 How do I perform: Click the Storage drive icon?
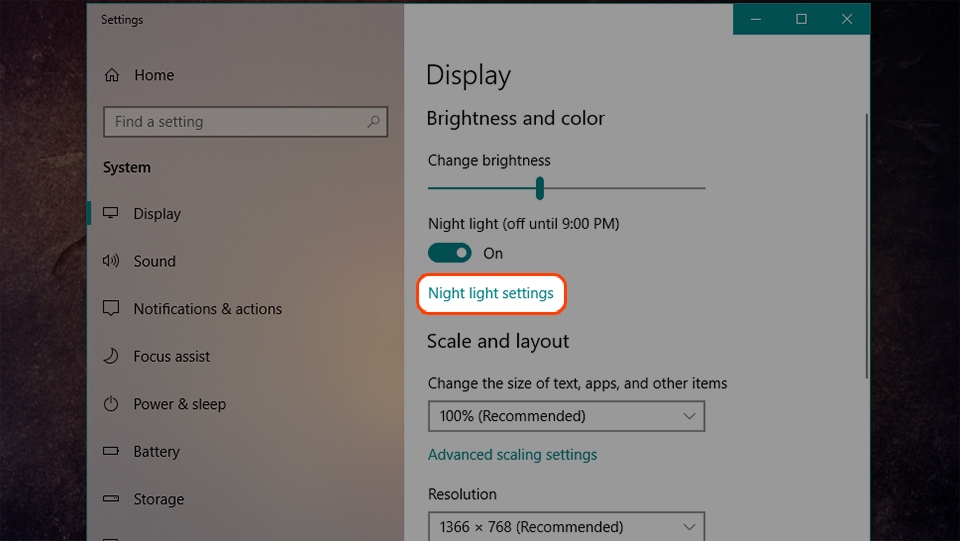point(111,498)
